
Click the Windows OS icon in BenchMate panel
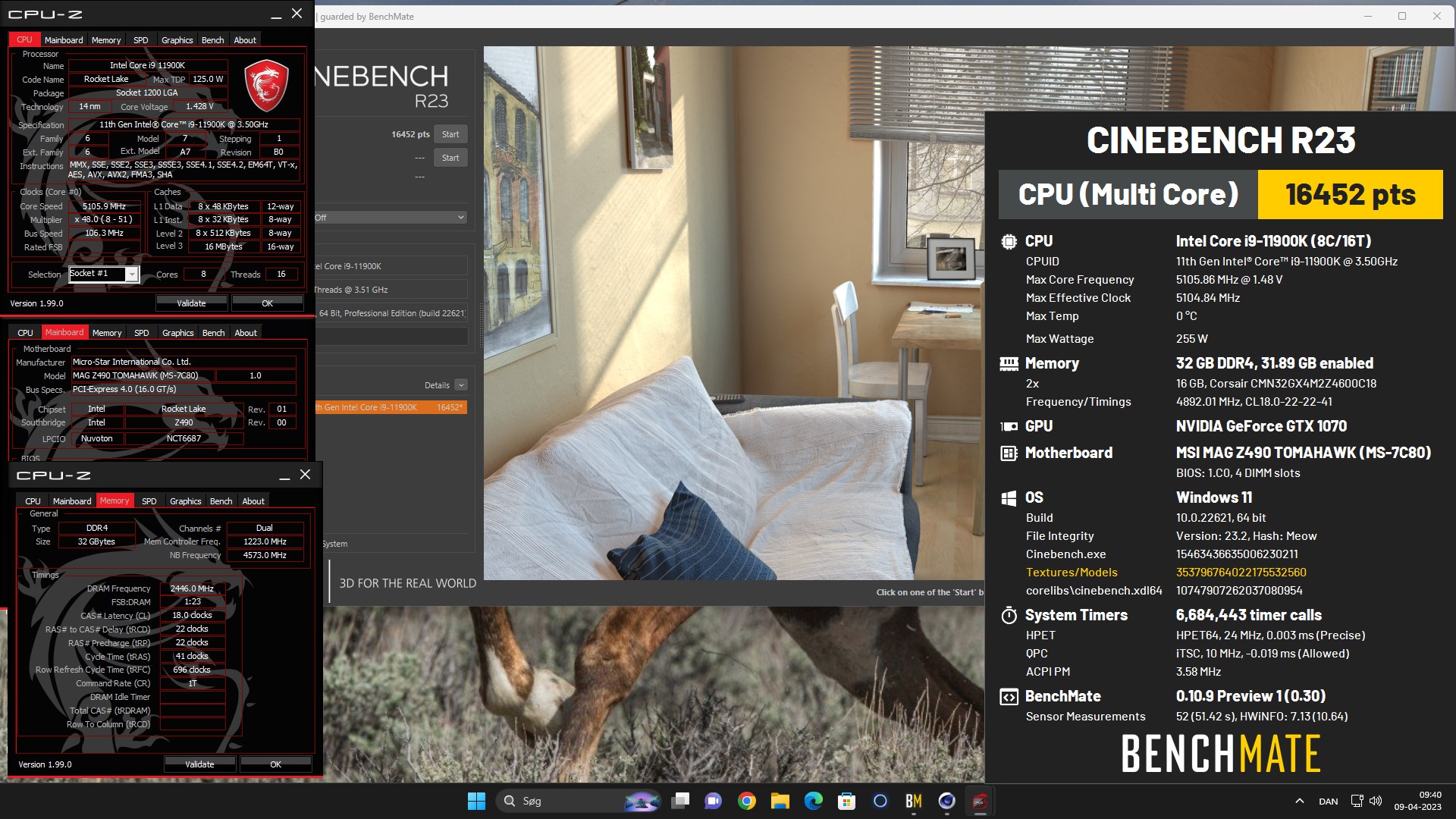pos(1009,498)
